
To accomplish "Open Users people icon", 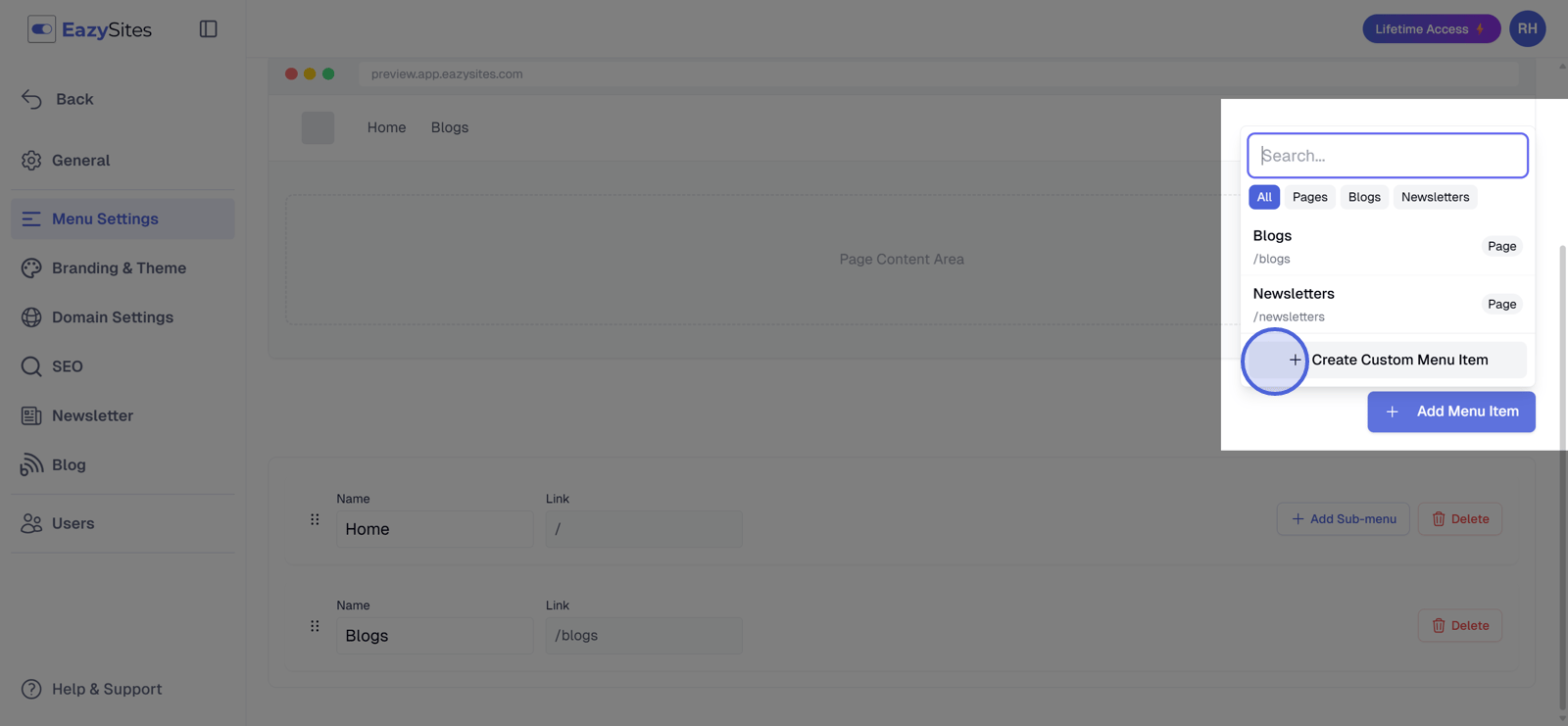I will pos(31,523).
